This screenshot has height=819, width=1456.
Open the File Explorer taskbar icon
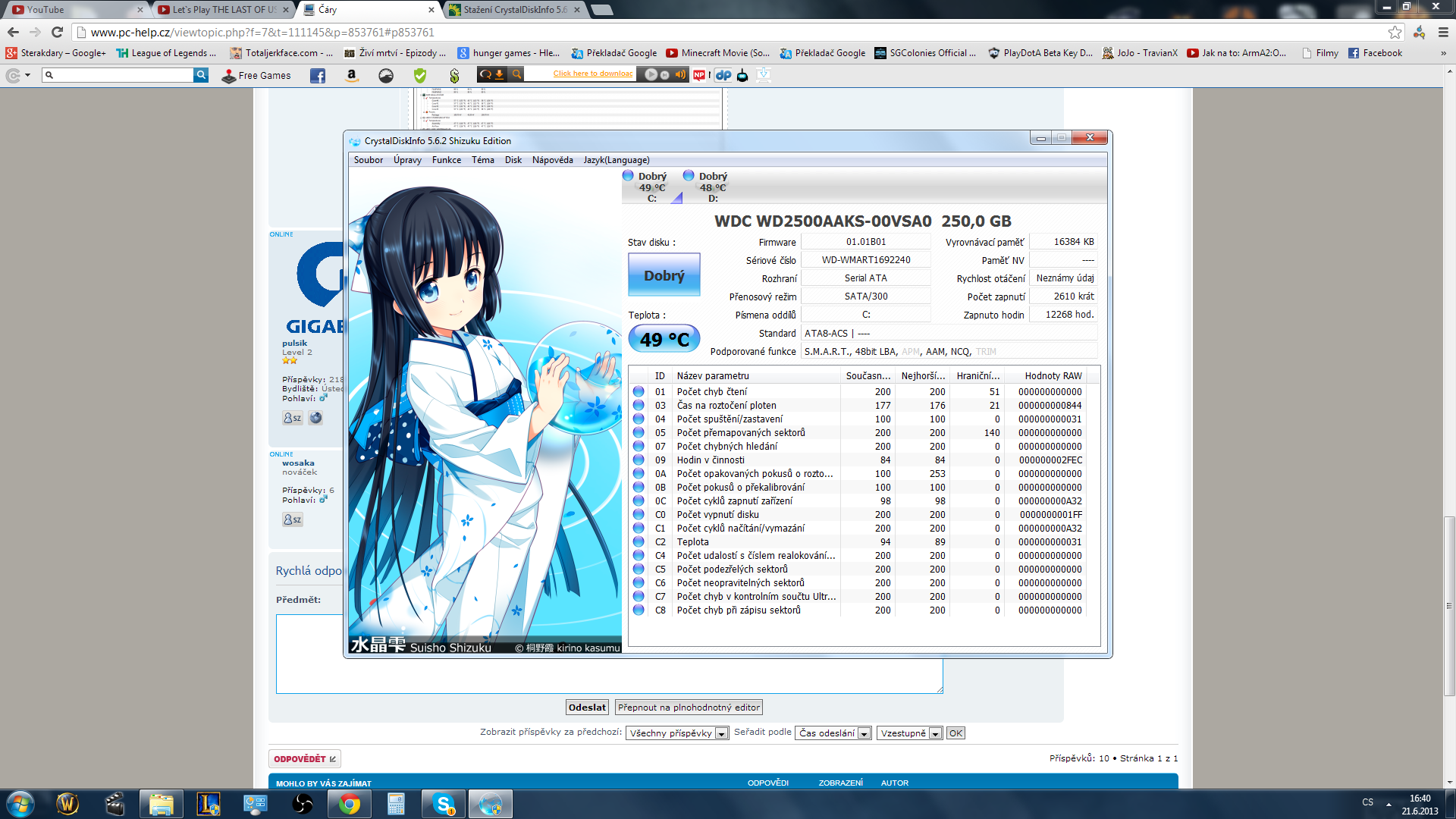(161, 804)
